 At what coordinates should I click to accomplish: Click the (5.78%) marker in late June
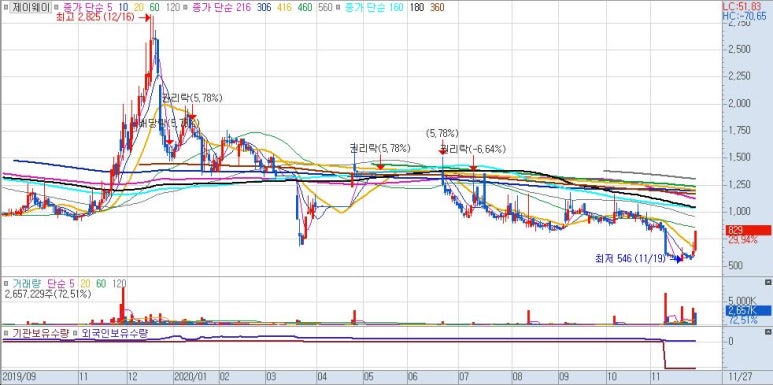click(x=442, y=133)
